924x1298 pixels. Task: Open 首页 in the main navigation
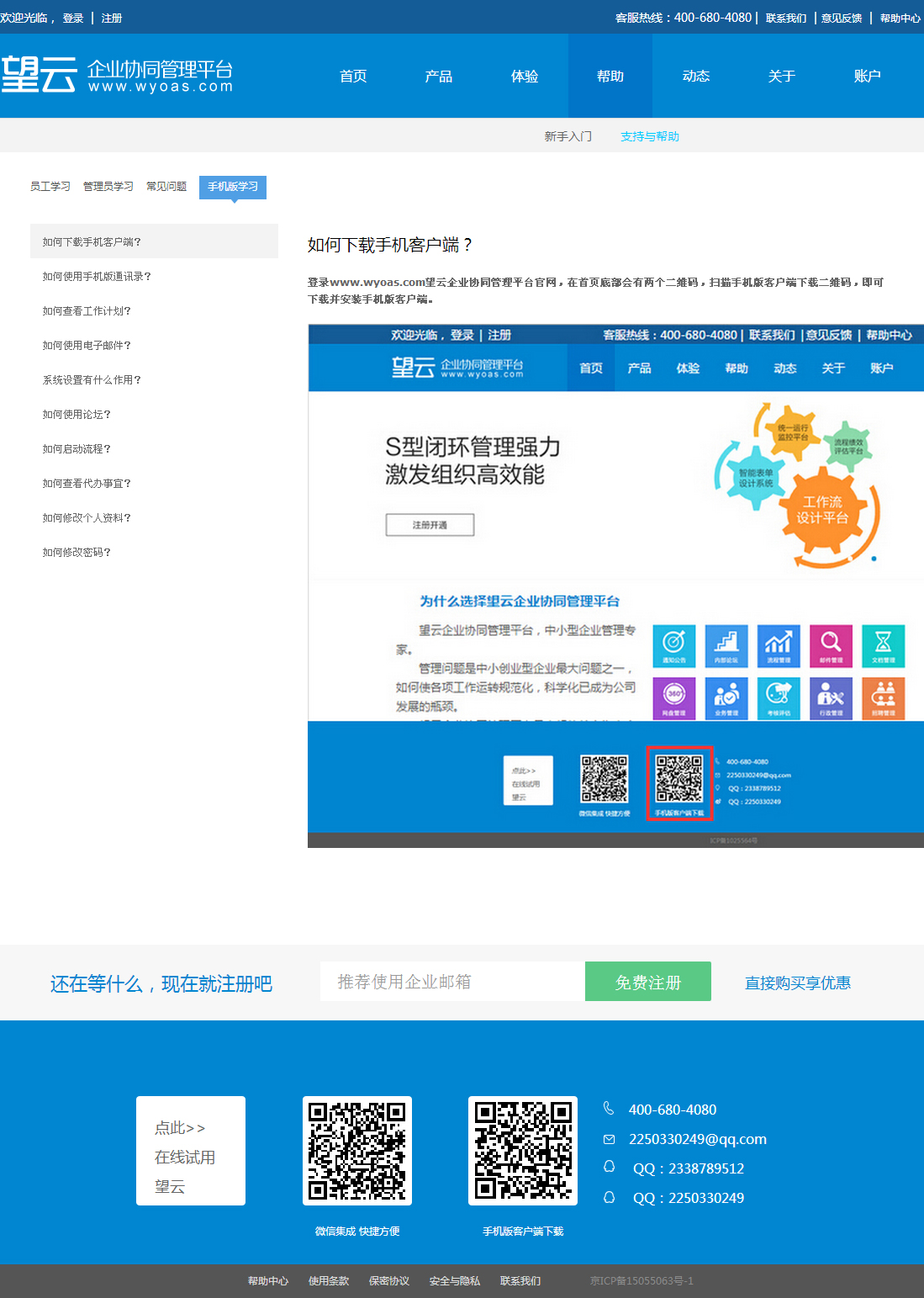[x=353, y=76]
